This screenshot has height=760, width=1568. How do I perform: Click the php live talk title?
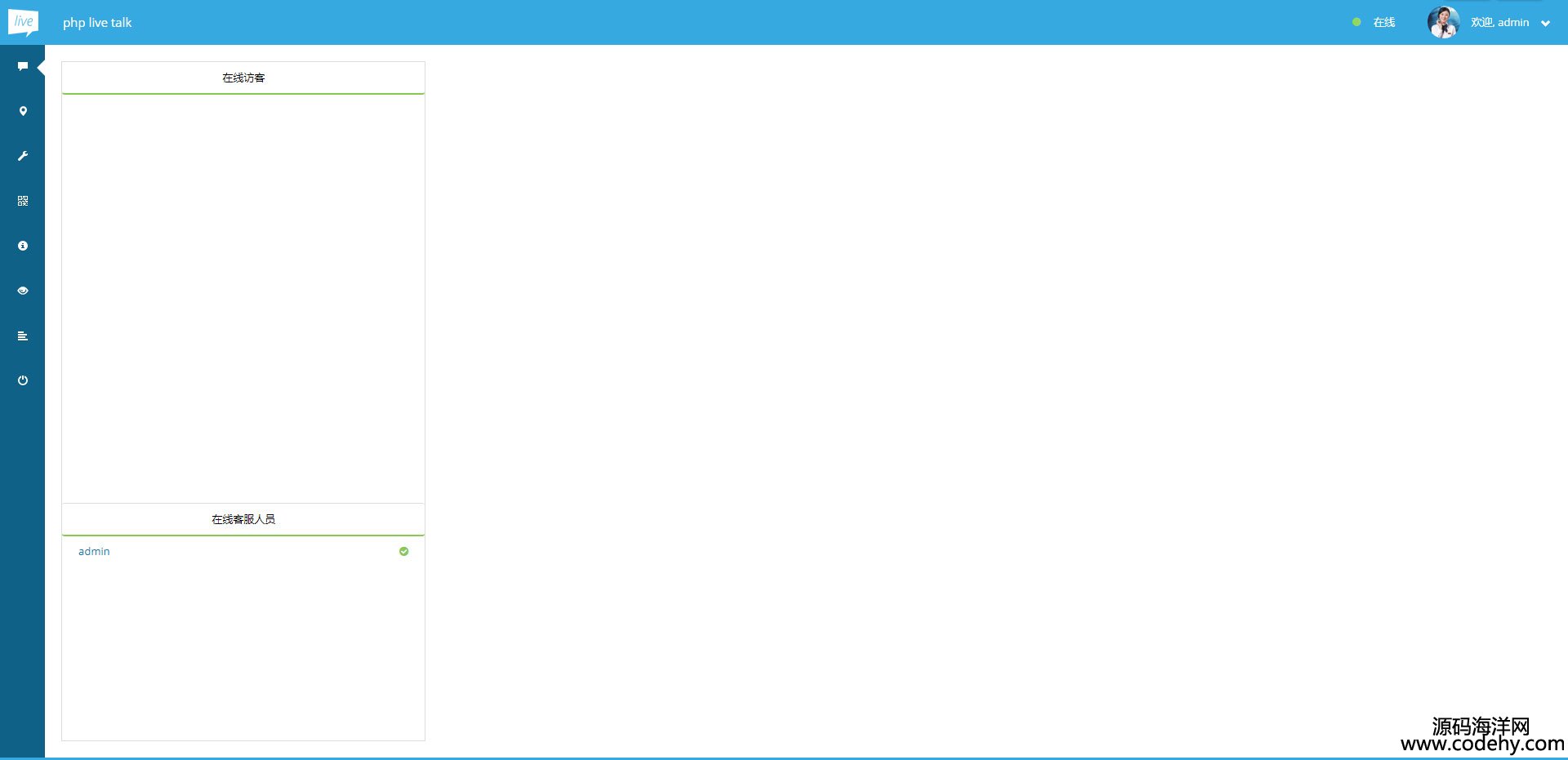click(97, 23)
